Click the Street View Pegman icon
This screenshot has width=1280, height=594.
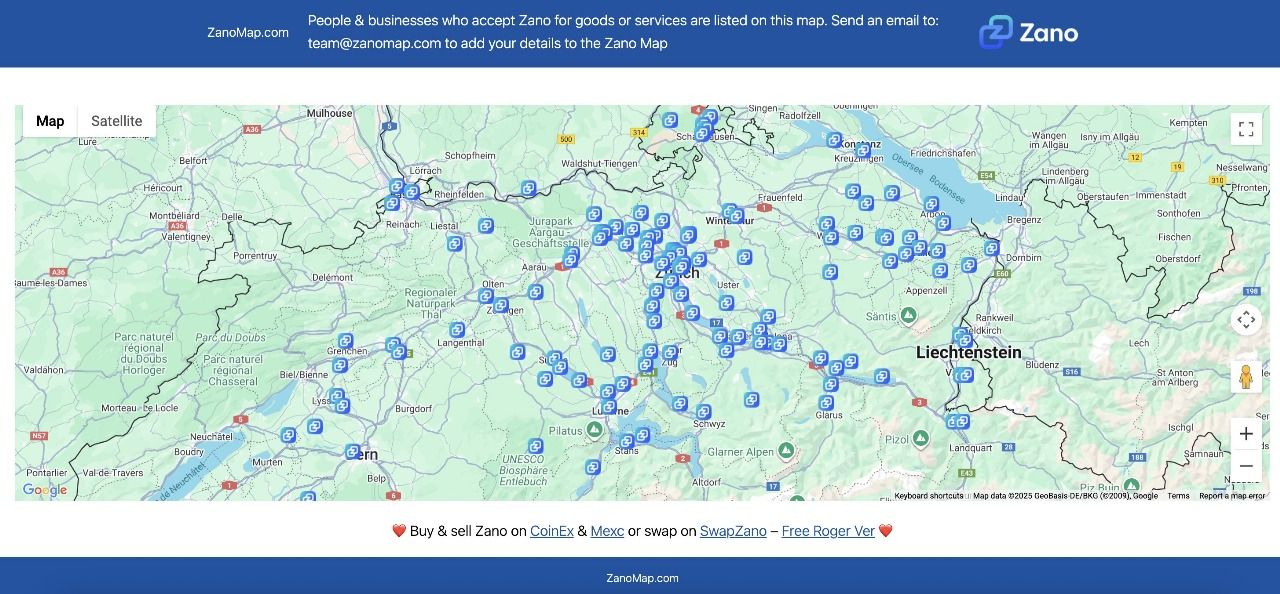click(x=1246, y=377)
